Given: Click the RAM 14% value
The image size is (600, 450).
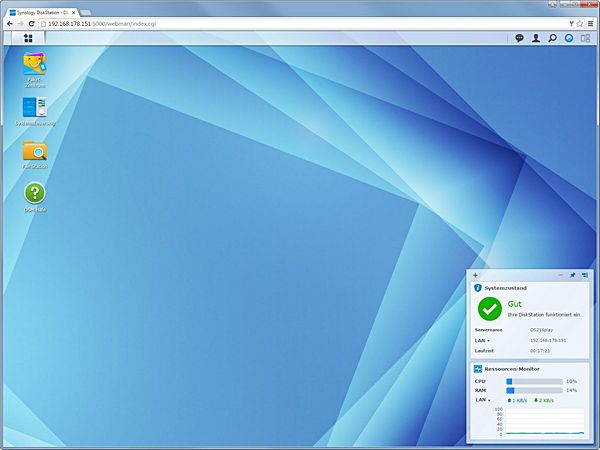Looking at the screenshot, I should (x=572, y=391).
